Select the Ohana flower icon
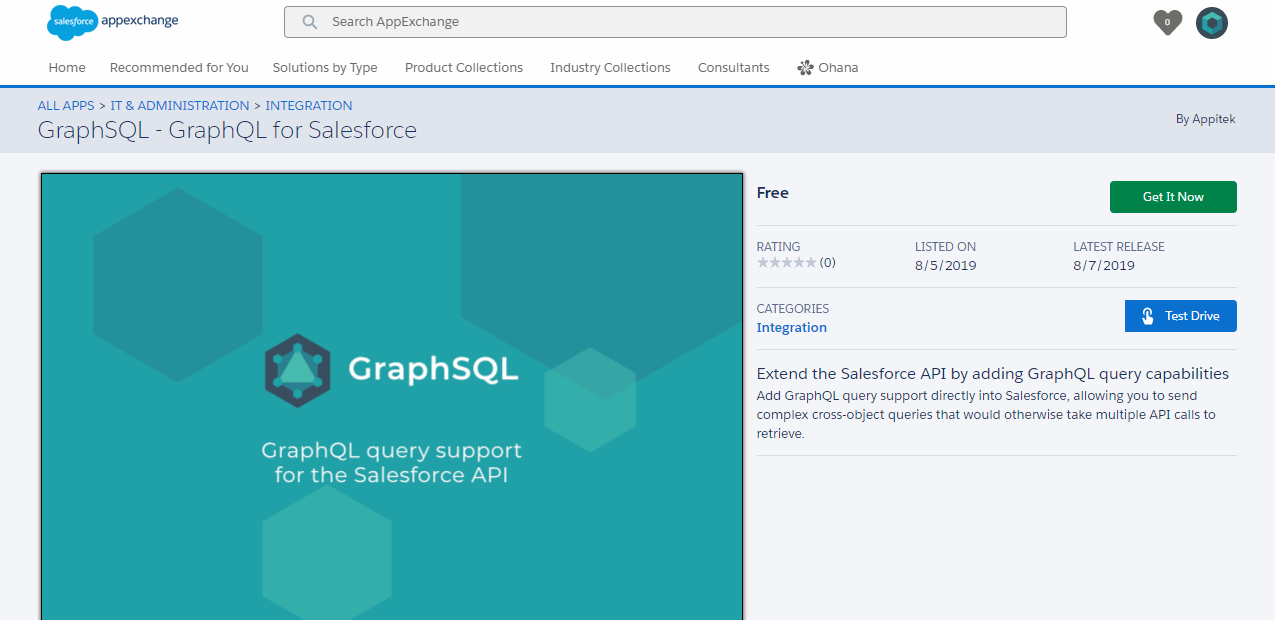The height and width of the screenshot is (620, 1275). [803, 67]
